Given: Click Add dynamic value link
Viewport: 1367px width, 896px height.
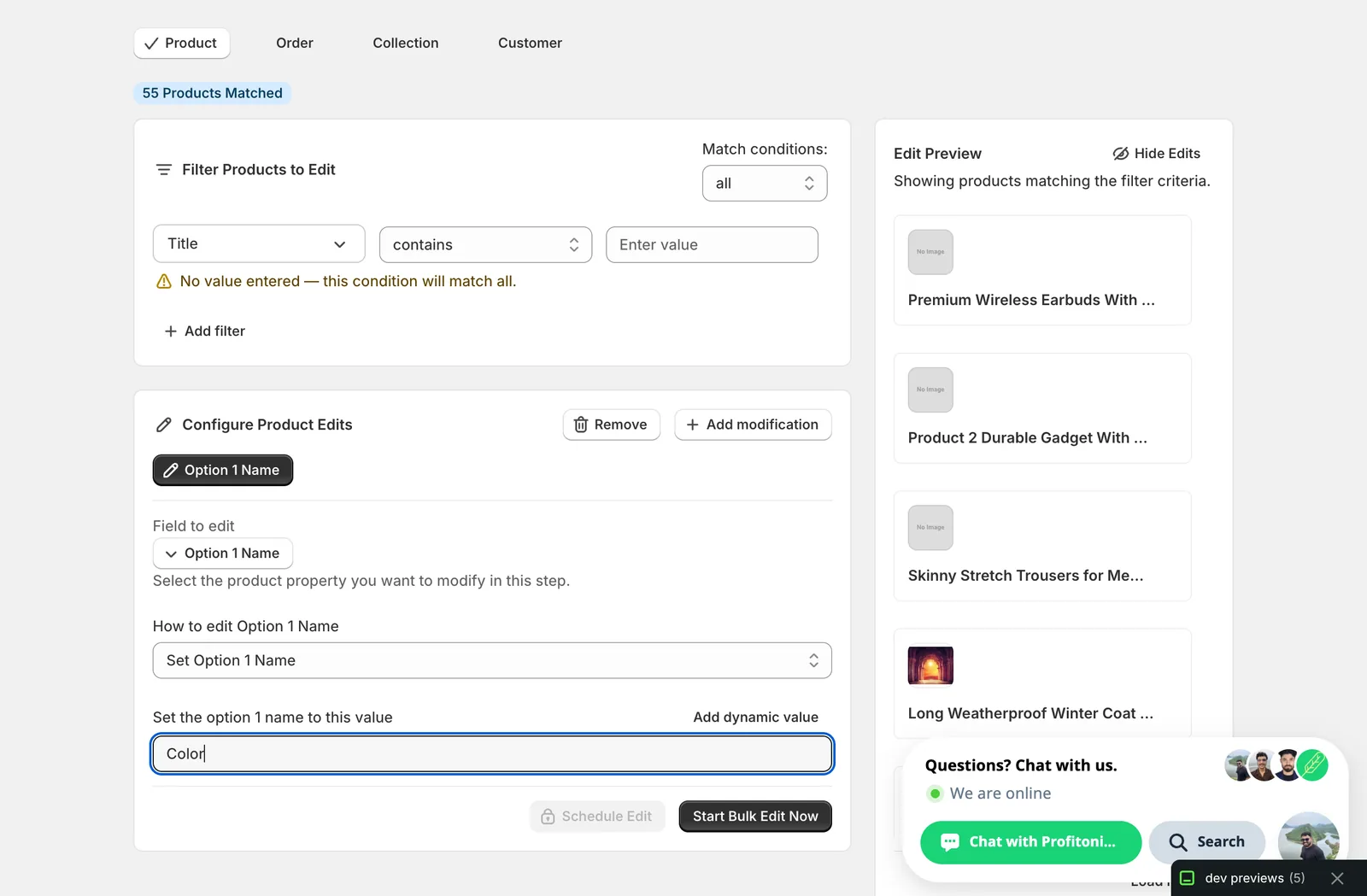Looking at the screenshot, I should (755, 717).
